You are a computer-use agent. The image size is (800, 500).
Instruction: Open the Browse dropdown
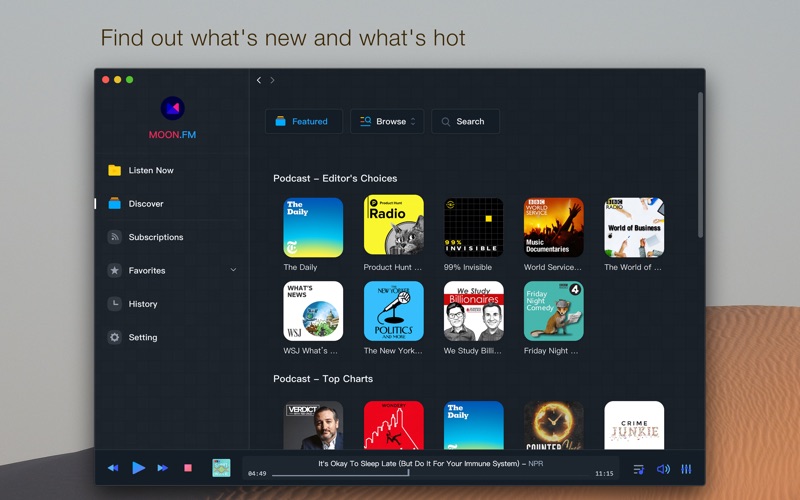387,121
